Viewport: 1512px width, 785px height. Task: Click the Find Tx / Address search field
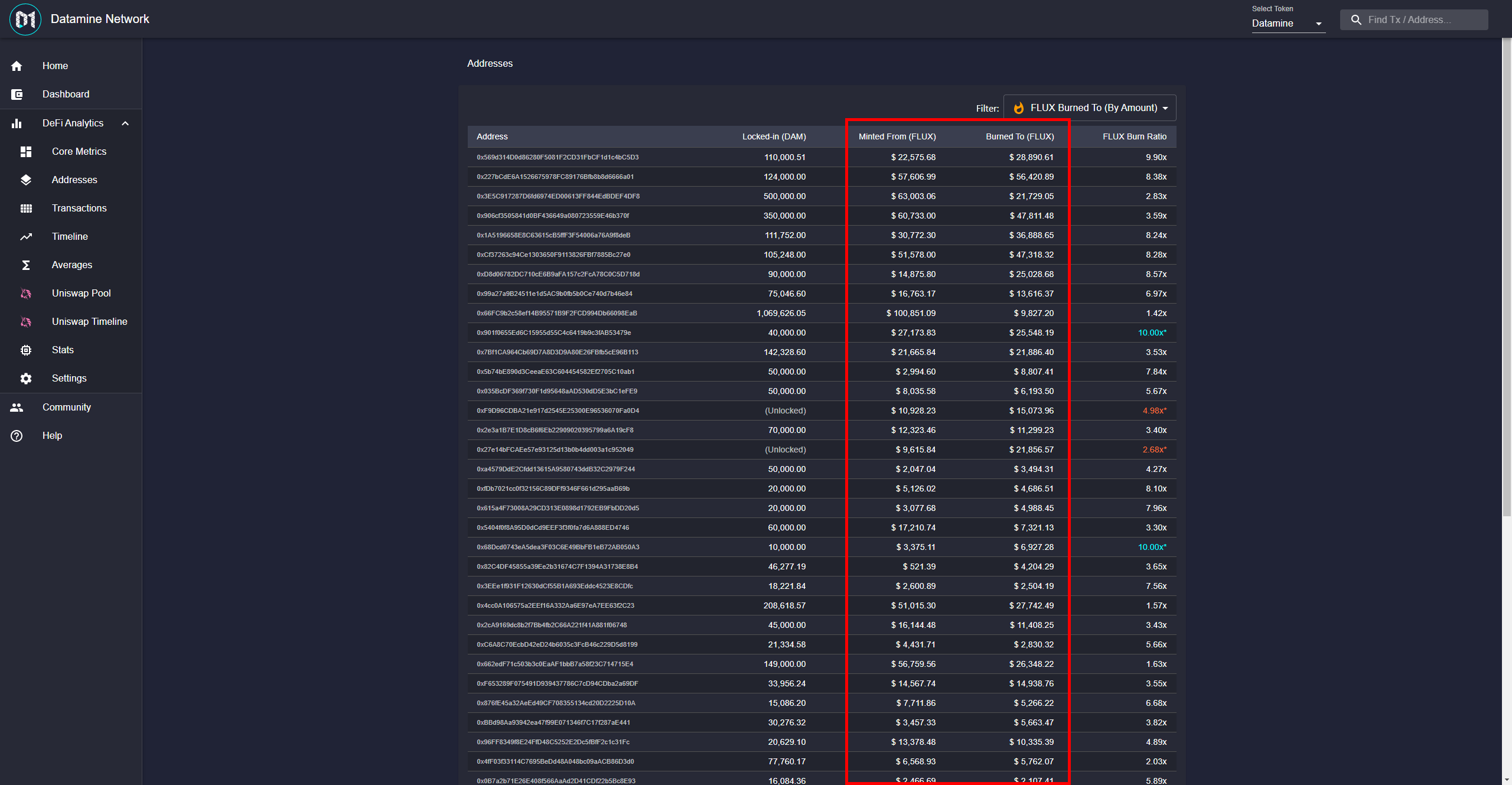pyautogui.click(x=1414, y=19)
